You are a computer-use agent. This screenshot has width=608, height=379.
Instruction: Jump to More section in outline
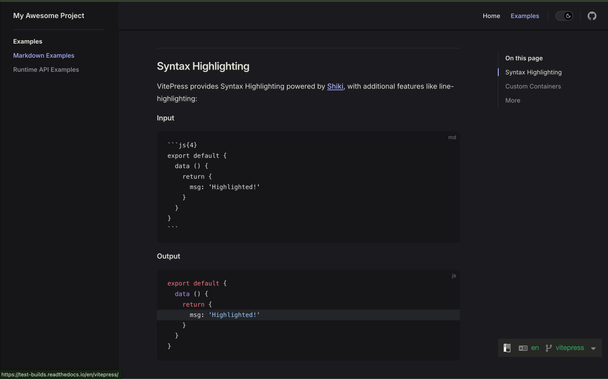tap(513, 100)
